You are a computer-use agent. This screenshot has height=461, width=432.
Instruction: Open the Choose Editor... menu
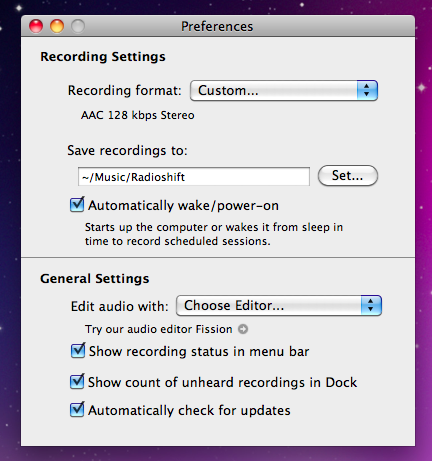coord(279,305)
